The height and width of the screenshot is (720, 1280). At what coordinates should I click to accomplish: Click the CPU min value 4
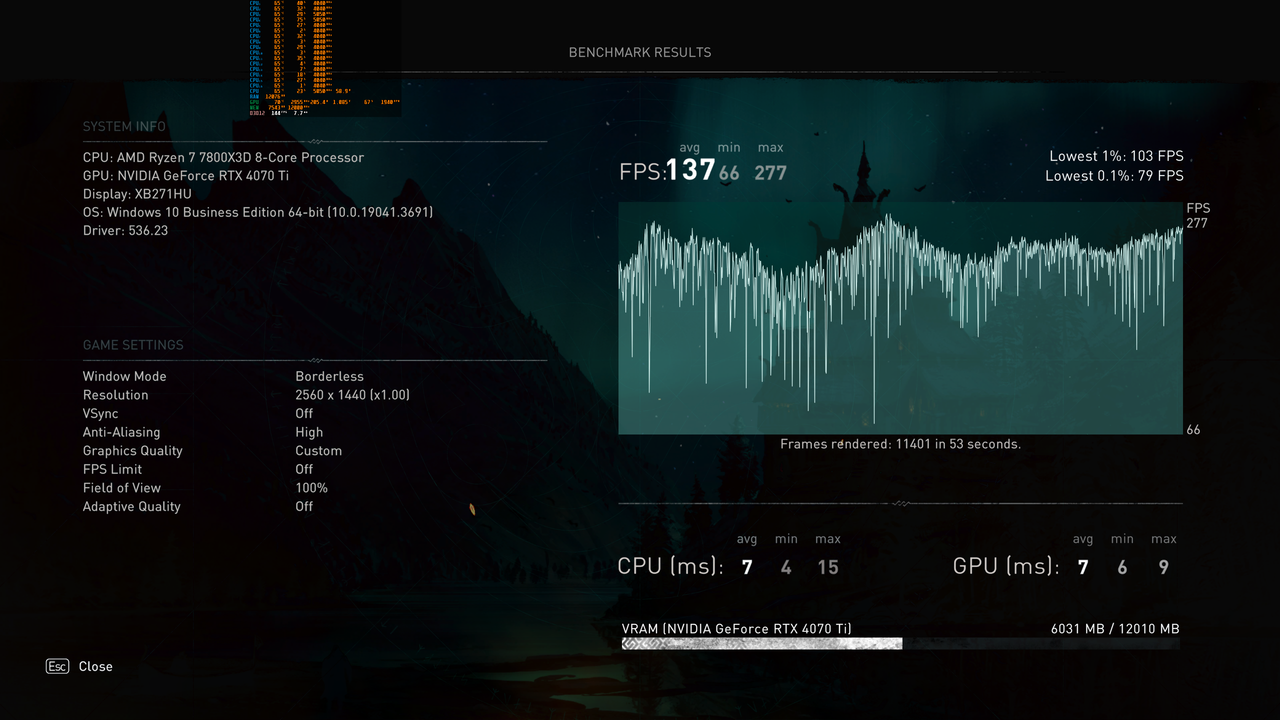point(786,567)
